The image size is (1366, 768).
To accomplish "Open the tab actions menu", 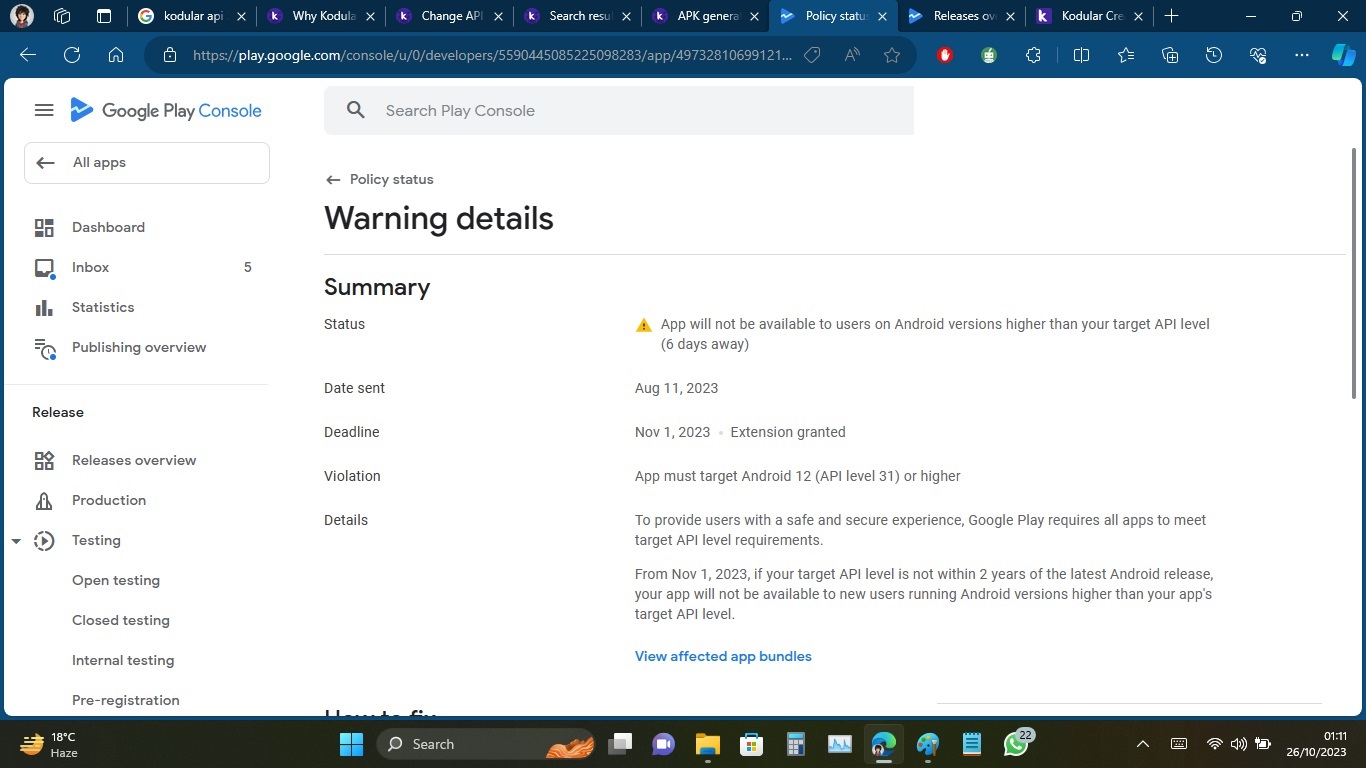I will tap(104, 16).
